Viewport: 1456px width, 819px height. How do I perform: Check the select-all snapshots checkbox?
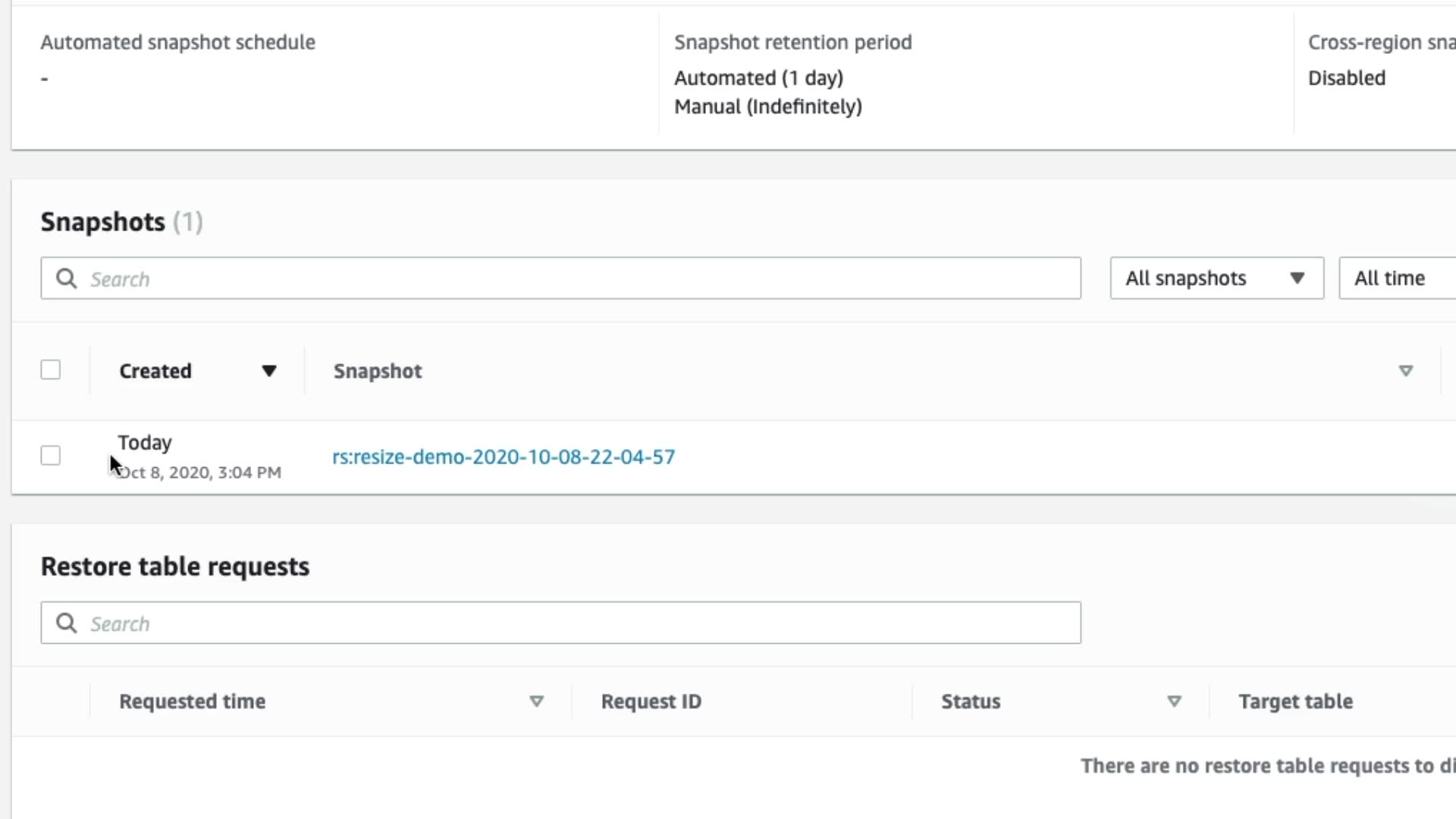click(x=51, y=370)
